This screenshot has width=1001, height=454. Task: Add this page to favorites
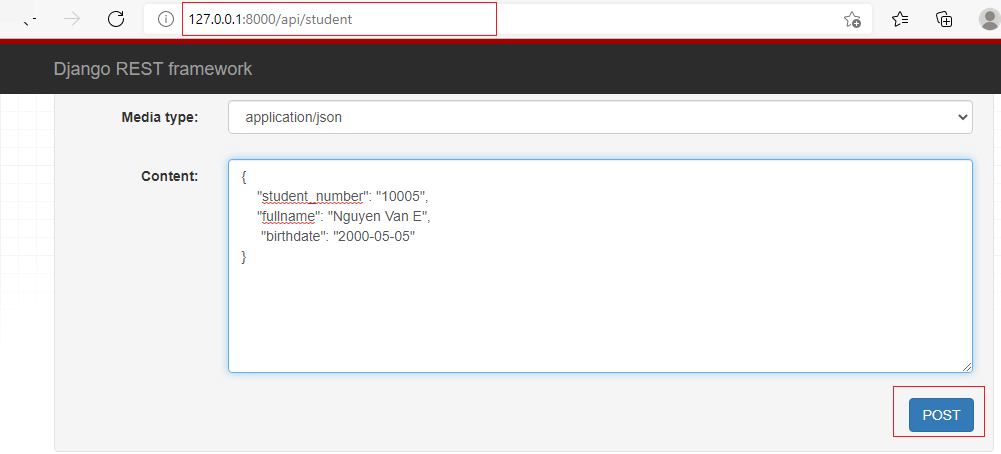tap(852, 19)
